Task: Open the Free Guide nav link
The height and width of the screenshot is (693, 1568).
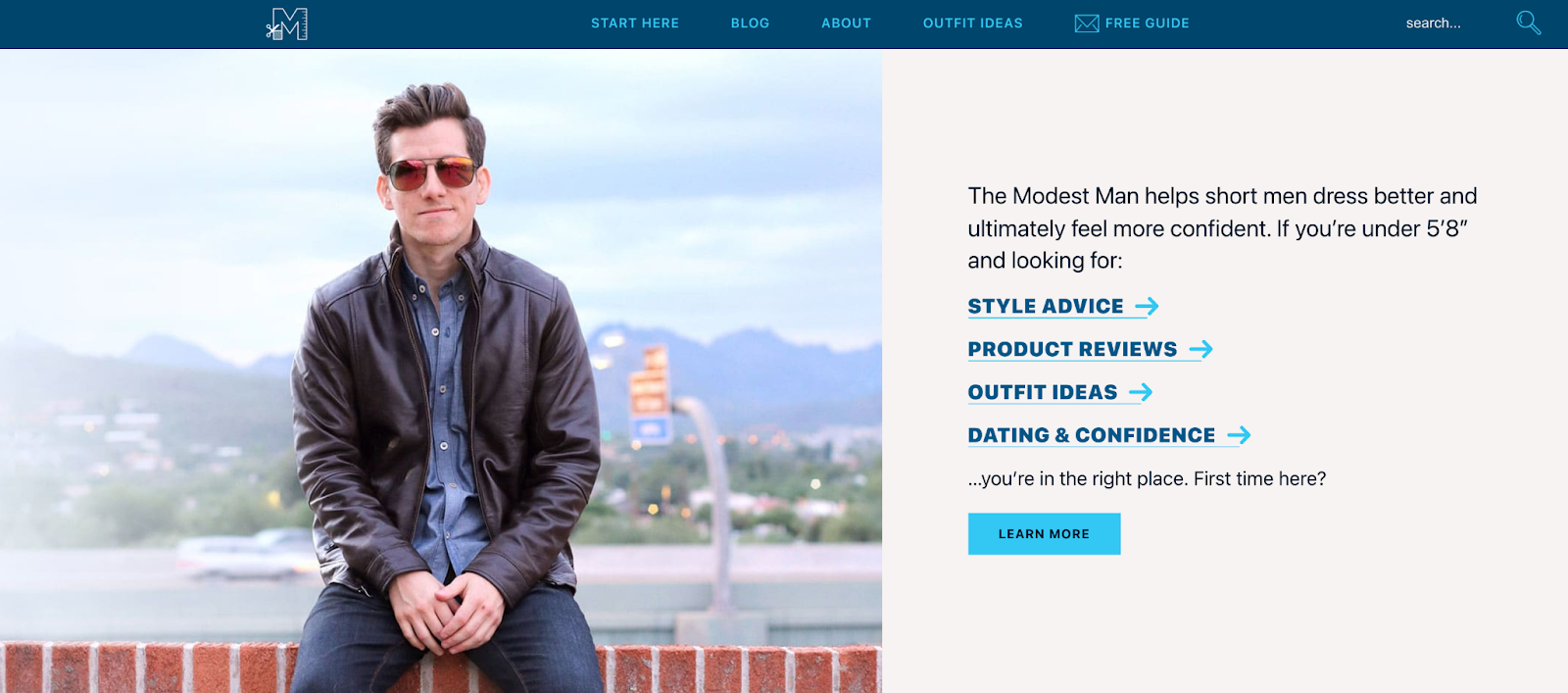Action: click(1147, 24)
